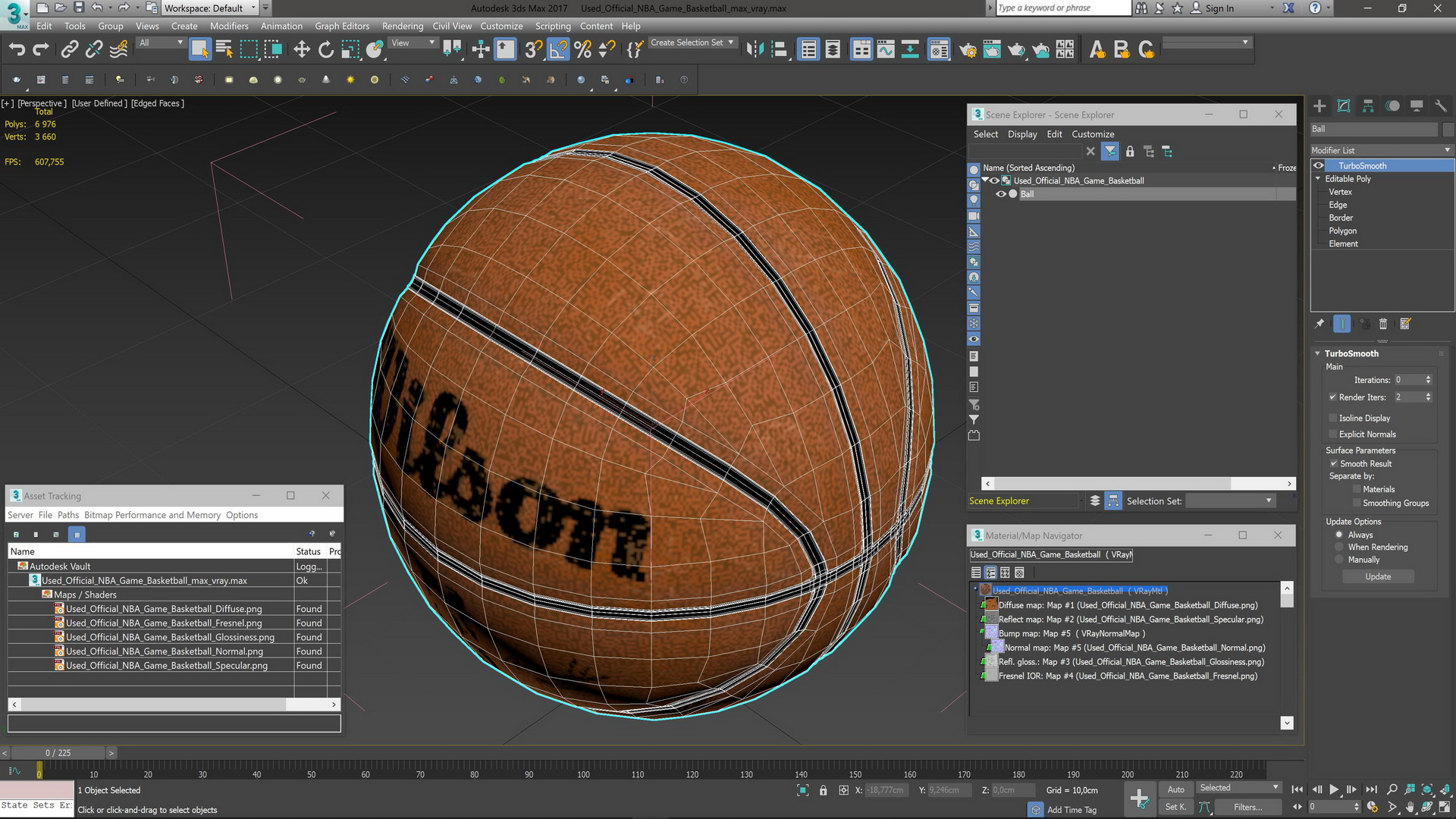1456x819 pixels.
Task: Open Display menu in Scene Explorer
Action: 1022,134
